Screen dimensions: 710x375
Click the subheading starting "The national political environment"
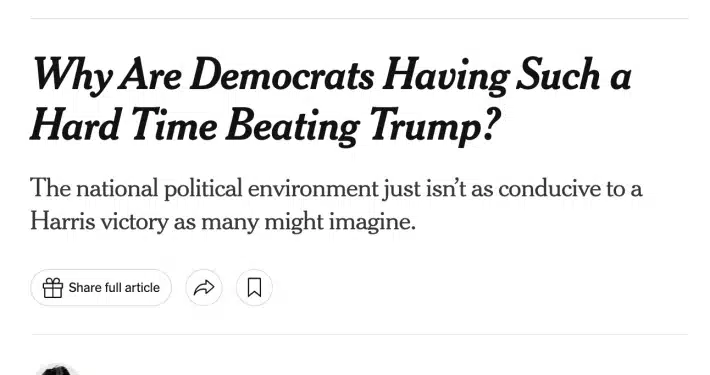pos(336,205)
